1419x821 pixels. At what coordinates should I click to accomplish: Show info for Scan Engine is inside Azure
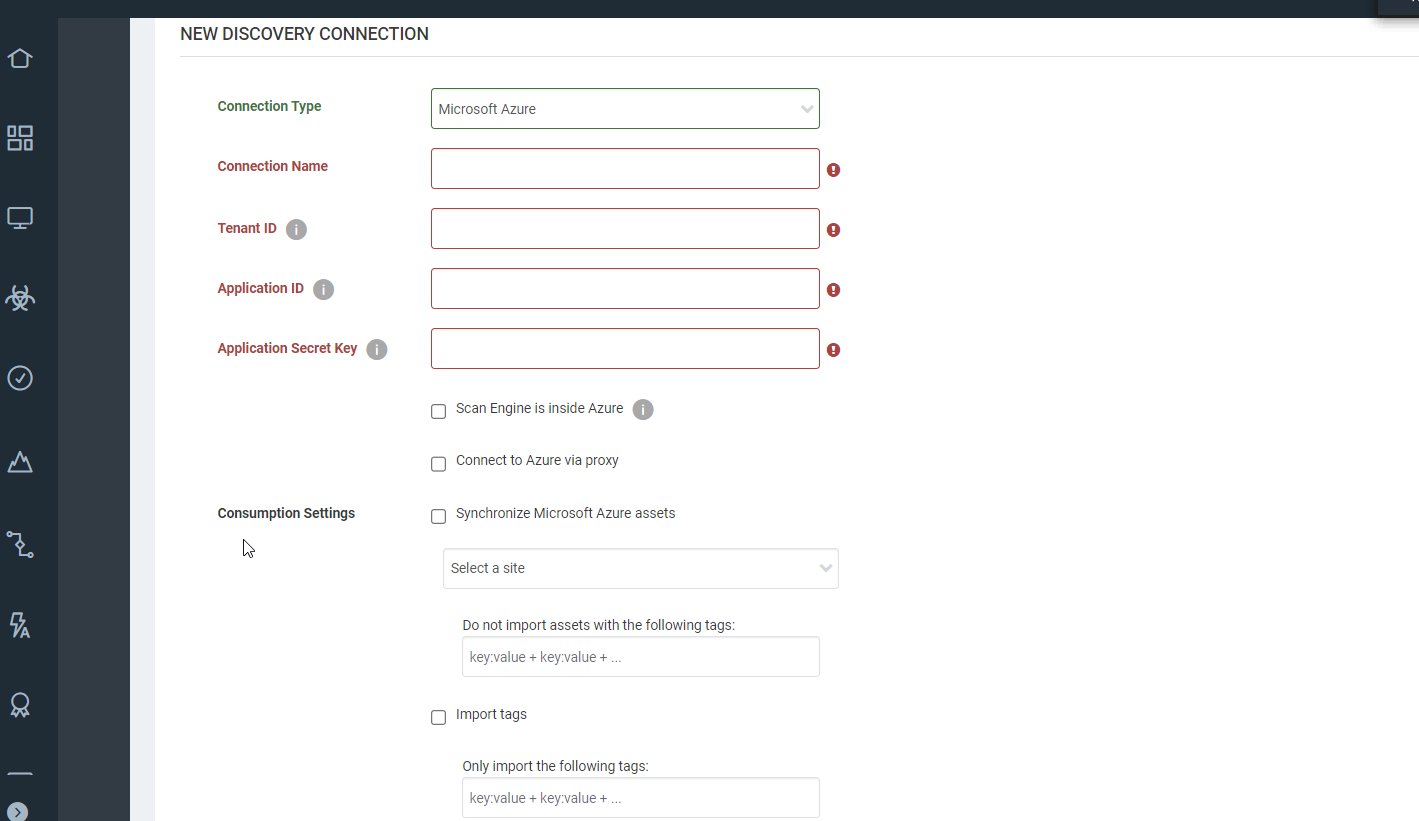pos(643,409)
